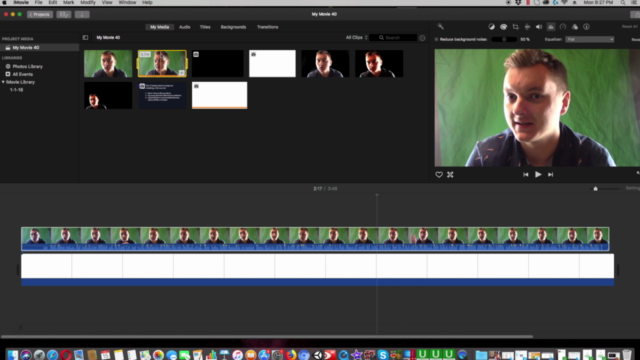The image size is (640, 360).
Task: Open the volume adjustment tool
Action: 539,27
